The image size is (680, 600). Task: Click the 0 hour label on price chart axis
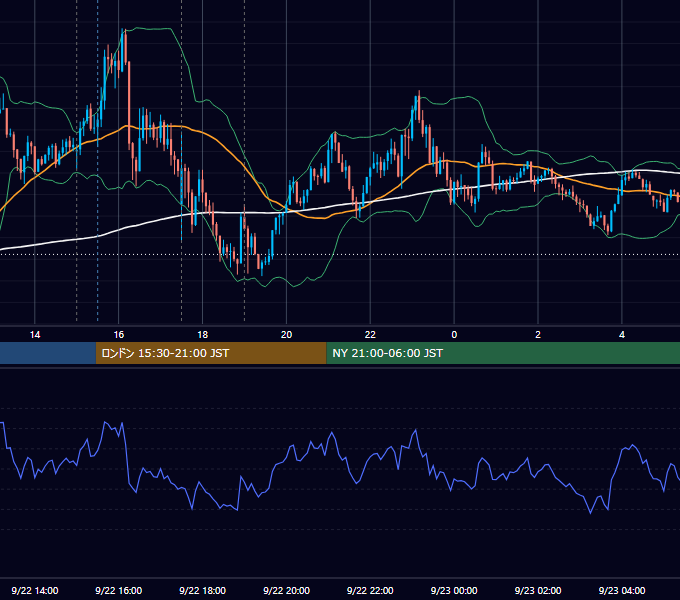click(x=454, y=335)
